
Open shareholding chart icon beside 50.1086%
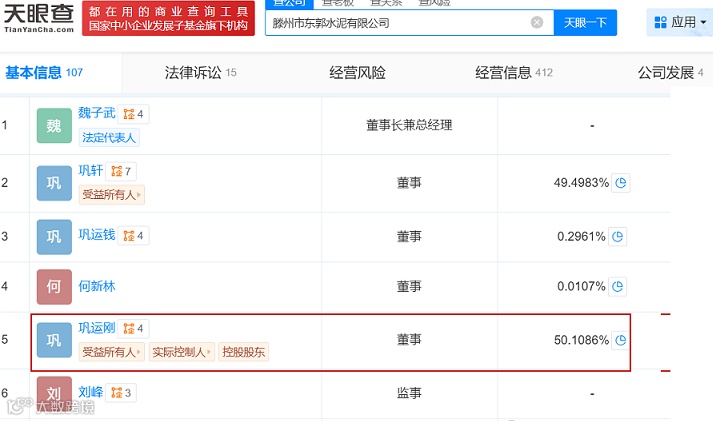pos(621,340)
